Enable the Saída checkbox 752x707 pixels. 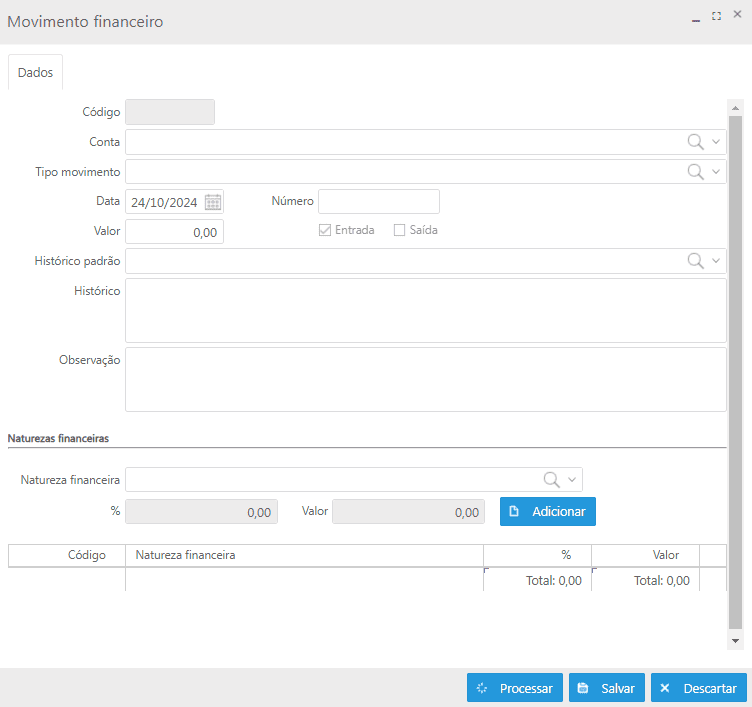399,230
